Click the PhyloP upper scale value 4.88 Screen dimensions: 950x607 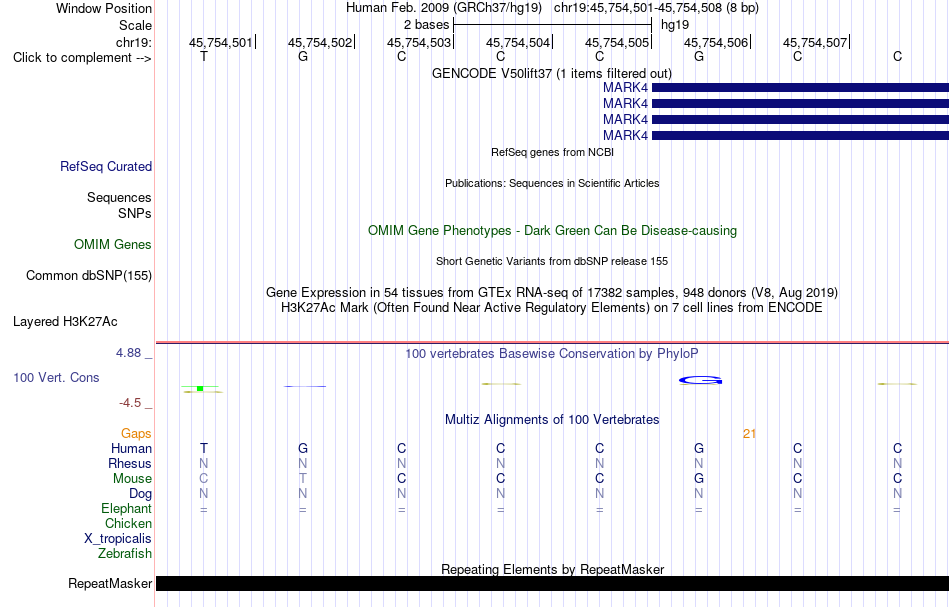128,353
